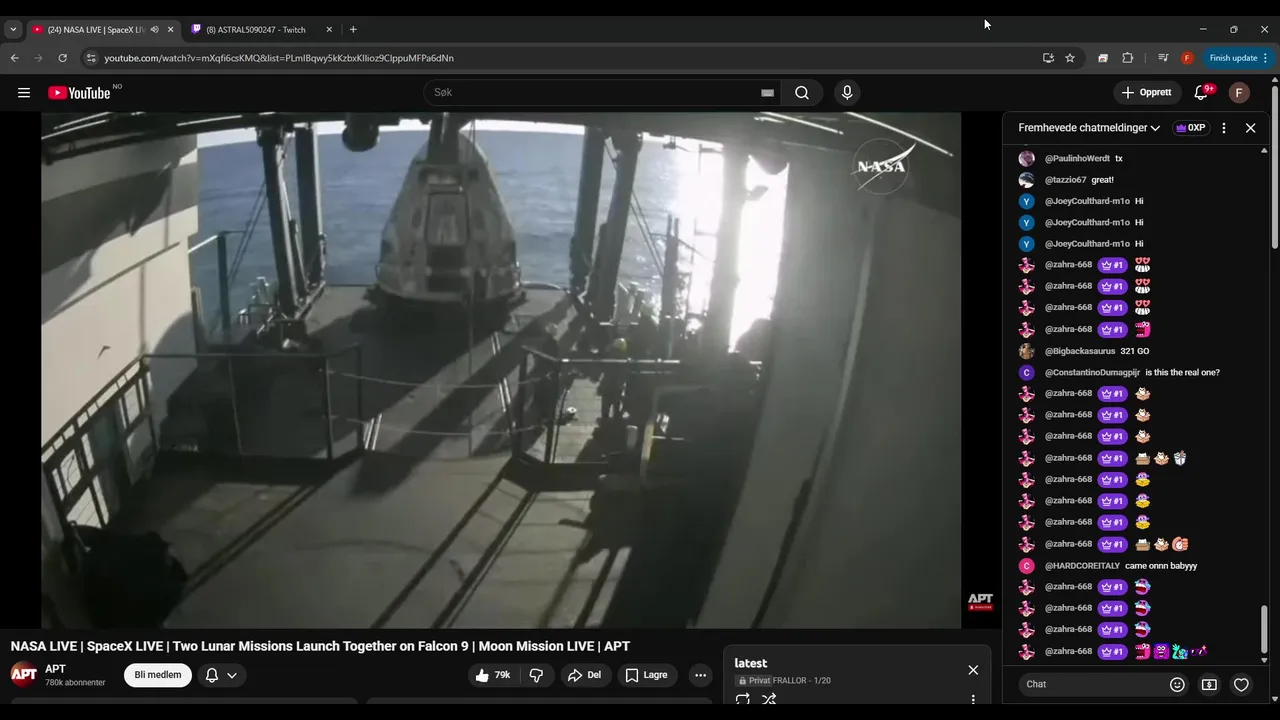The height and width of the screenshot is (720, 1280).
Task: Open more actions ellipsis under video
Action: pyautogui.click(x=700, y=675)
